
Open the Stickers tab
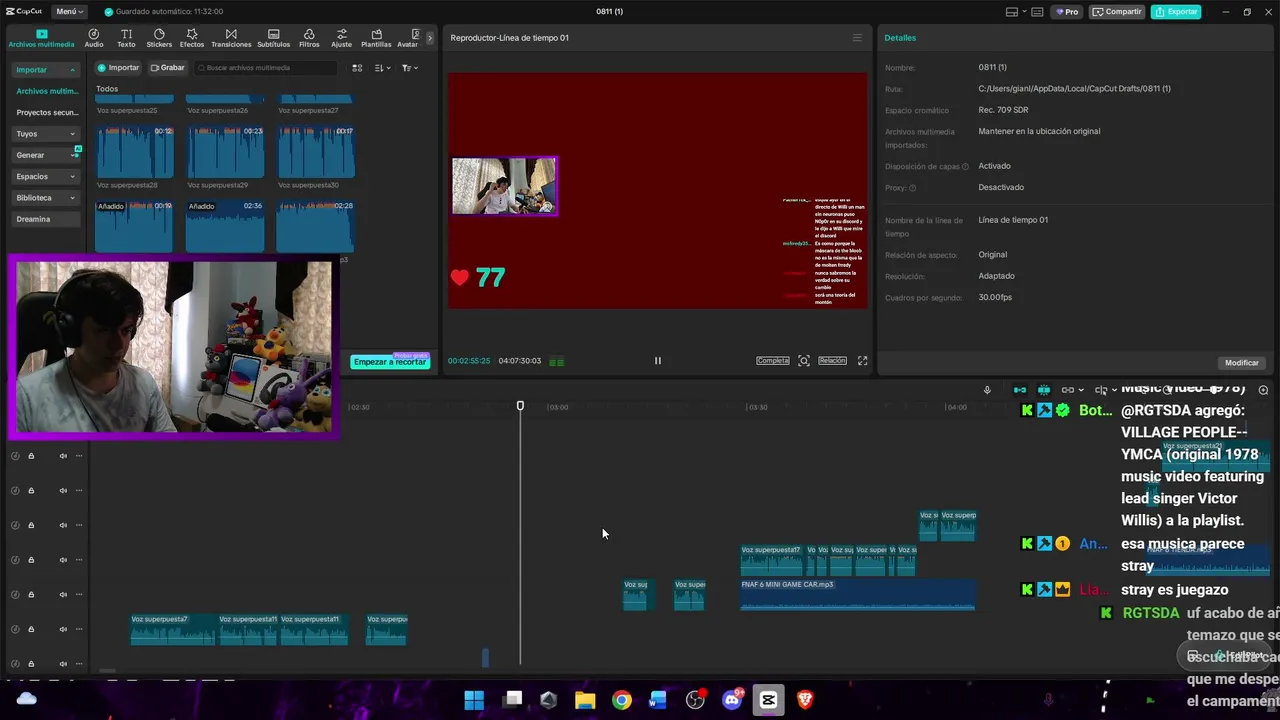(x=159, y=38)
